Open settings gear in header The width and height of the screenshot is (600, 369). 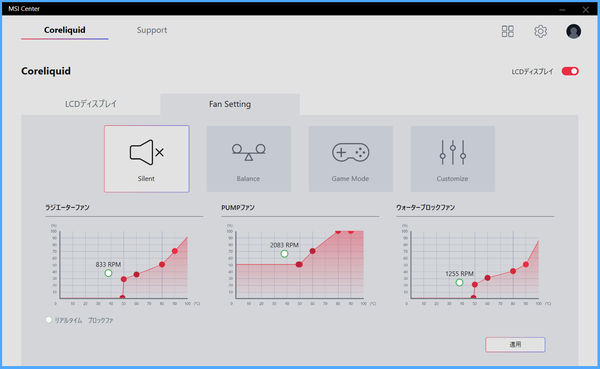[x=540, y=31]
